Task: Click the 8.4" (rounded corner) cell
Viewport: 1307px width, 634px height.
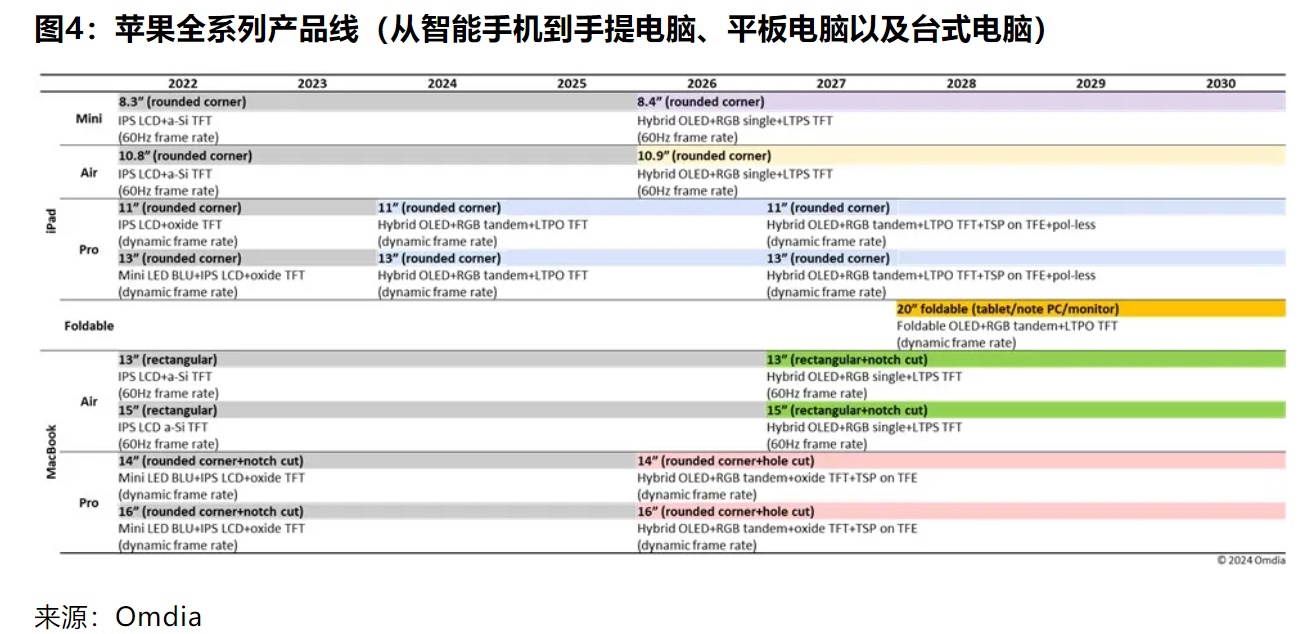Action: [x=961, y=101]
